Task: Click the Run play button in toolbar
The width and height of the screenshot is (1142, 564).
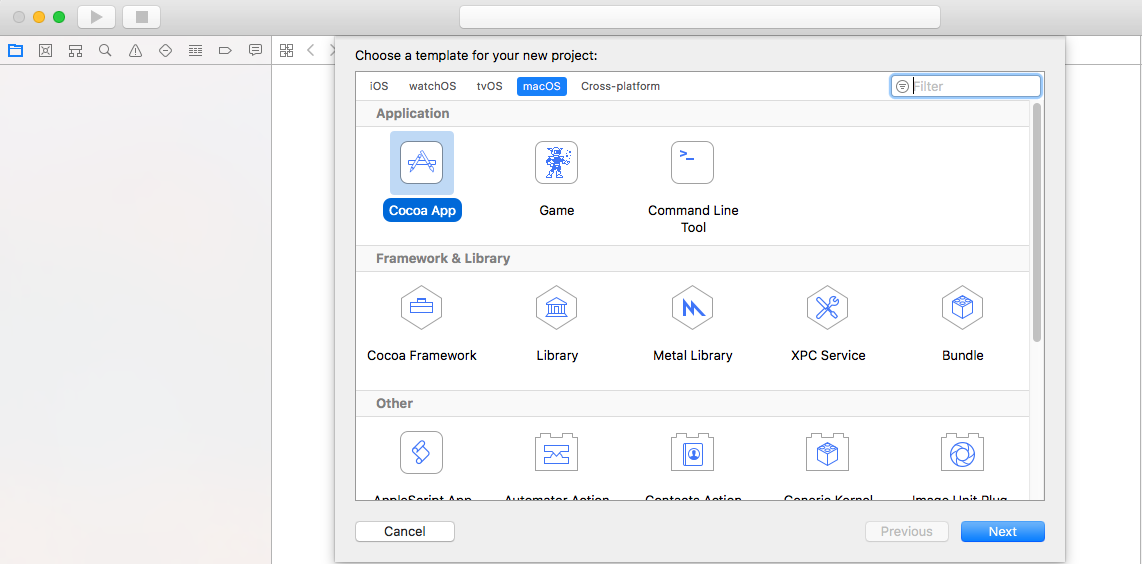Action: [x=97, y=17]
